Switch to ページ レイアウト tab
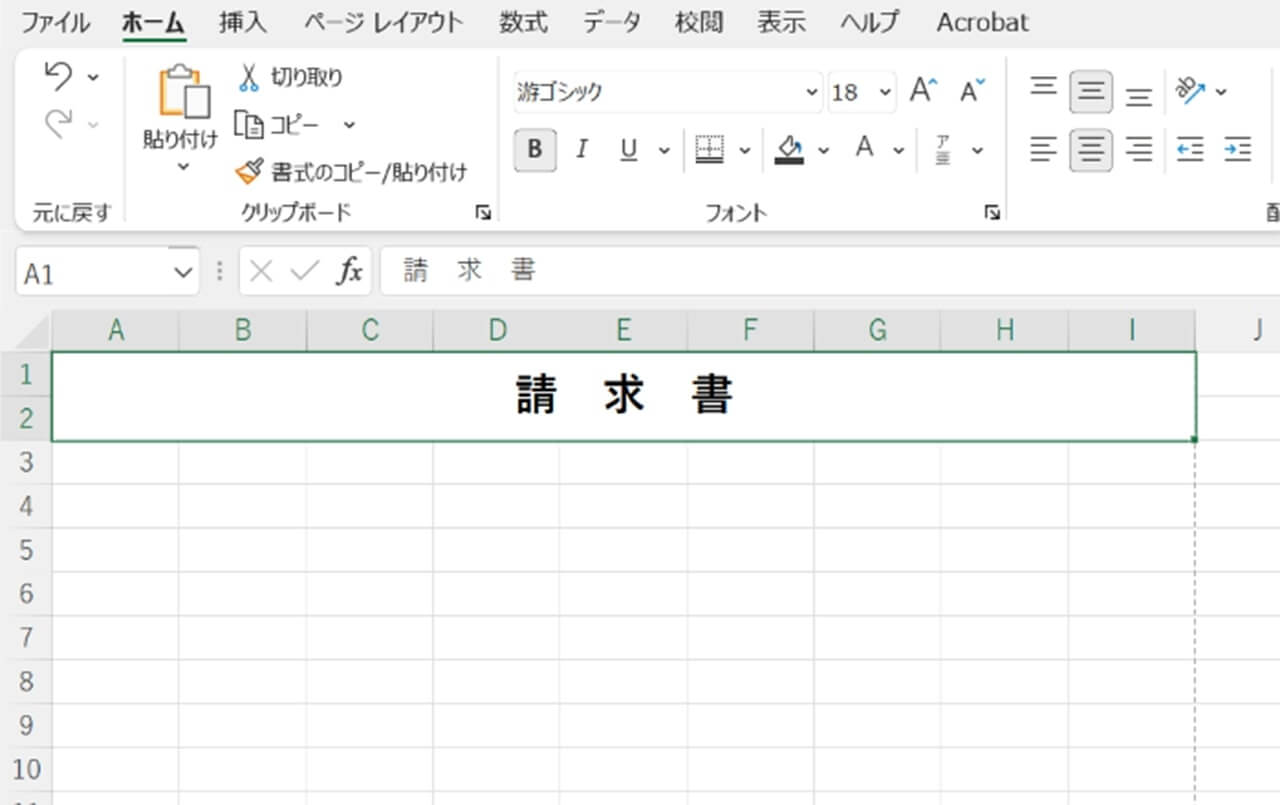The image size is (1280, 805). [384, 22]
